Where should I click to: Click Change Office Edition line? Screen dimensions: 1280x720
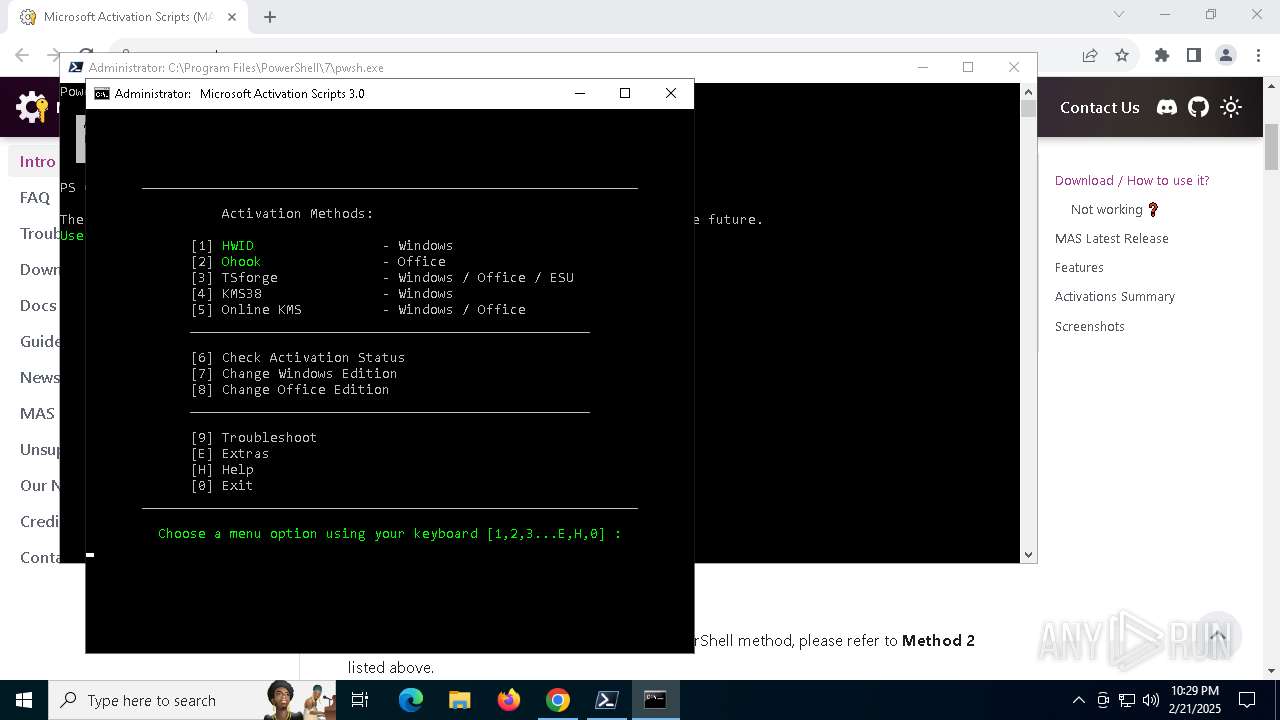coord(290,389)
